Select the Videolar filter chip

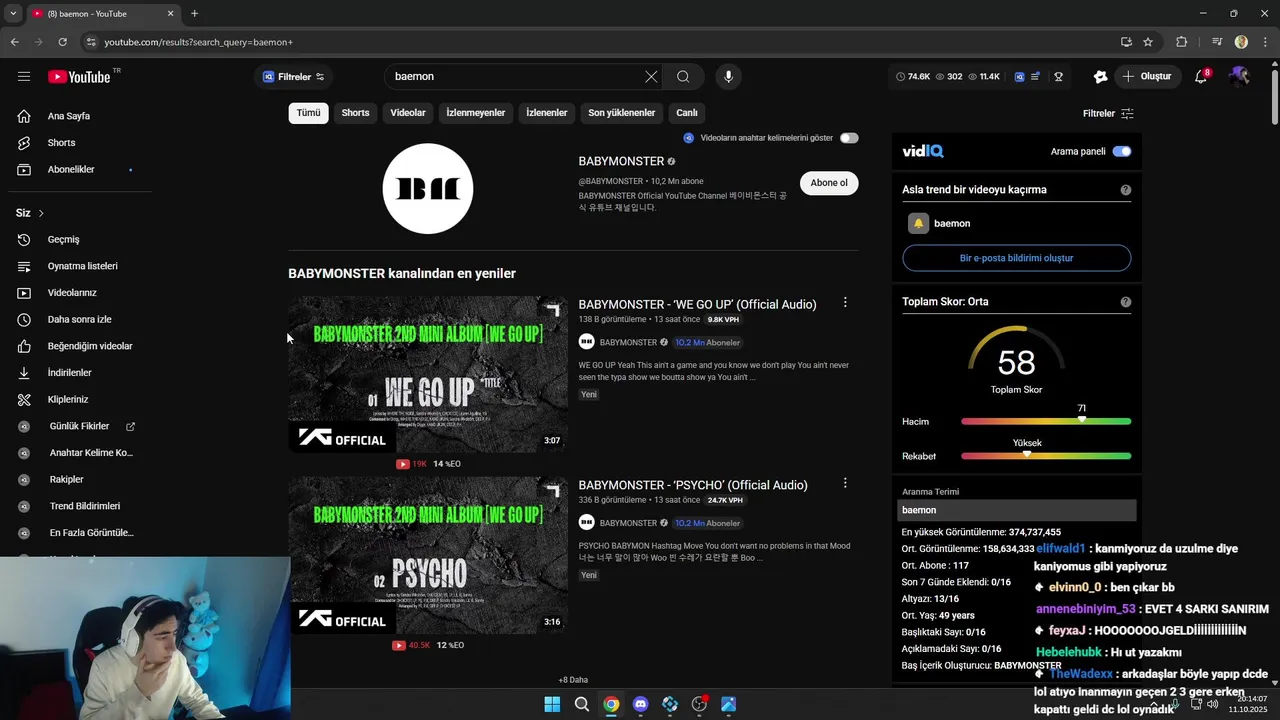click(408, 113)
